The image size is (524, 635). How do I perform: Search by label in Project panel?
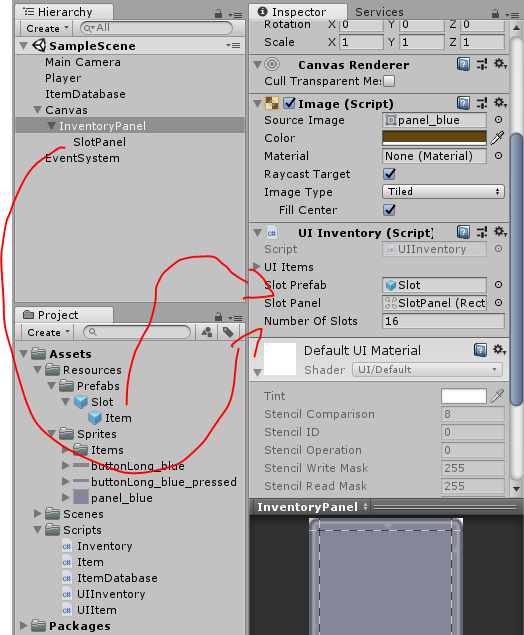tap(228, 332)
